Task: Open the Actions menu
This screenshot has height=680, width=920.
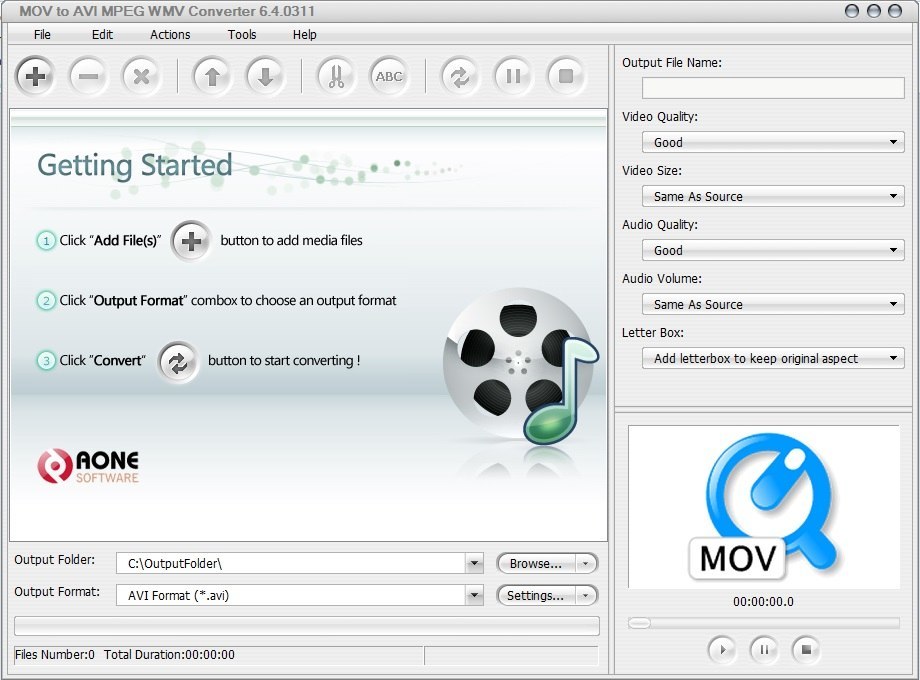Action: click(x=169, y=34)
